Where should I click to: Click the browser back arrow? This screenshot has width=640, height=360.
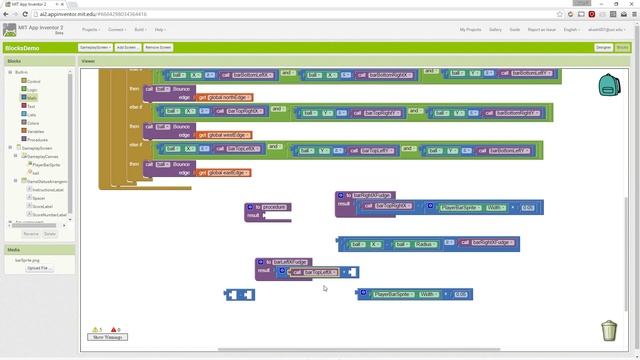click(x=6, y=14)
